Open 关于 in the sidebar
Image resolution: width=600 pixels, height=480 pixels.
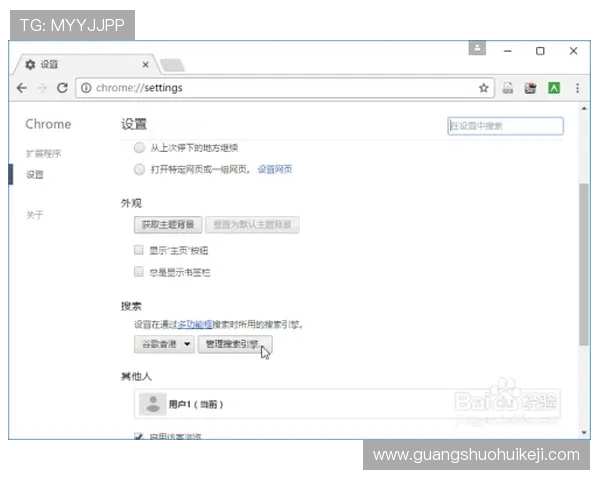point(35,215)
